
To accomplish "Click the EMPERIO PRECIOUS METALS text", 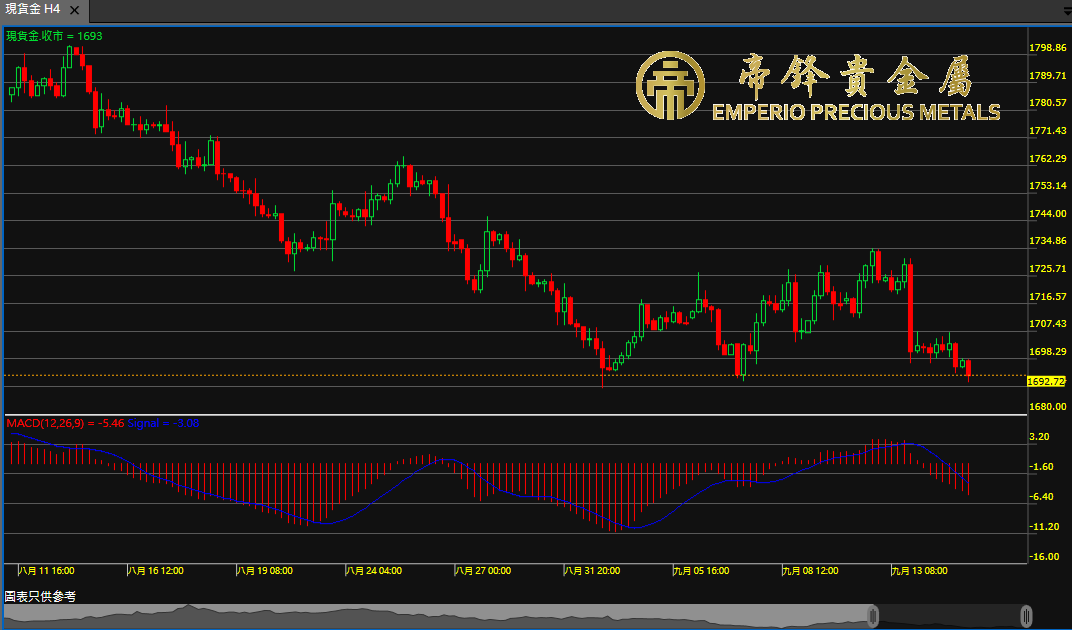I will coord(855,112).
